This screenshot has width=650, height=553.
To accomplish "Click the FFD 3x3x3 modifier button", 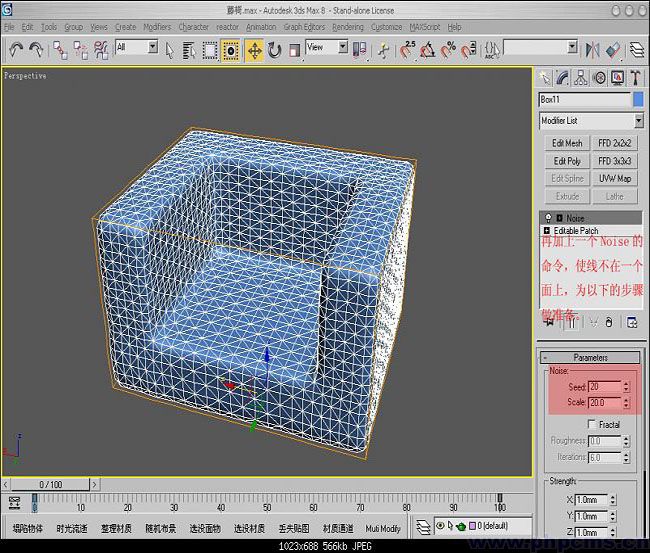I will click(615, 161).
